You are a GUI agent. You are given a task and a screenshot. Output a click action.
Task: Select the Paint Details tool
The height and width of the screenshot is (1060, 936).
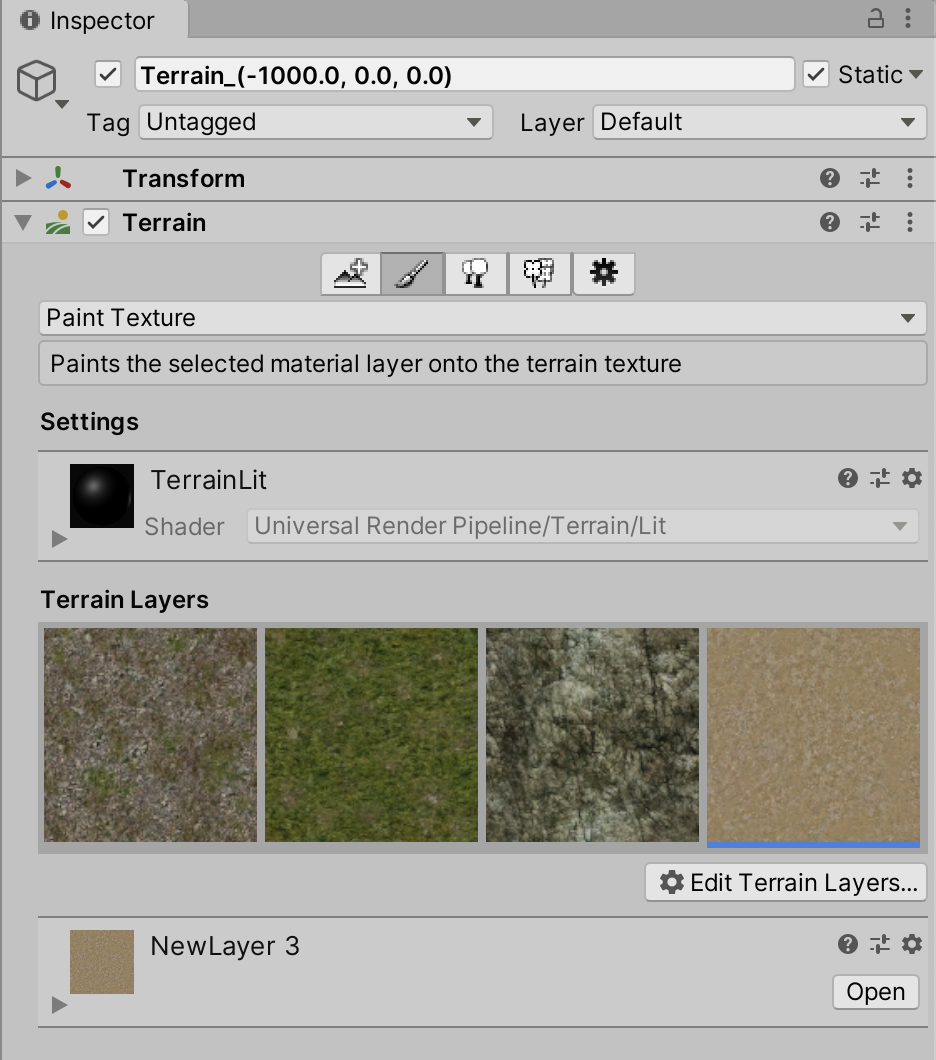coord(540,273)
